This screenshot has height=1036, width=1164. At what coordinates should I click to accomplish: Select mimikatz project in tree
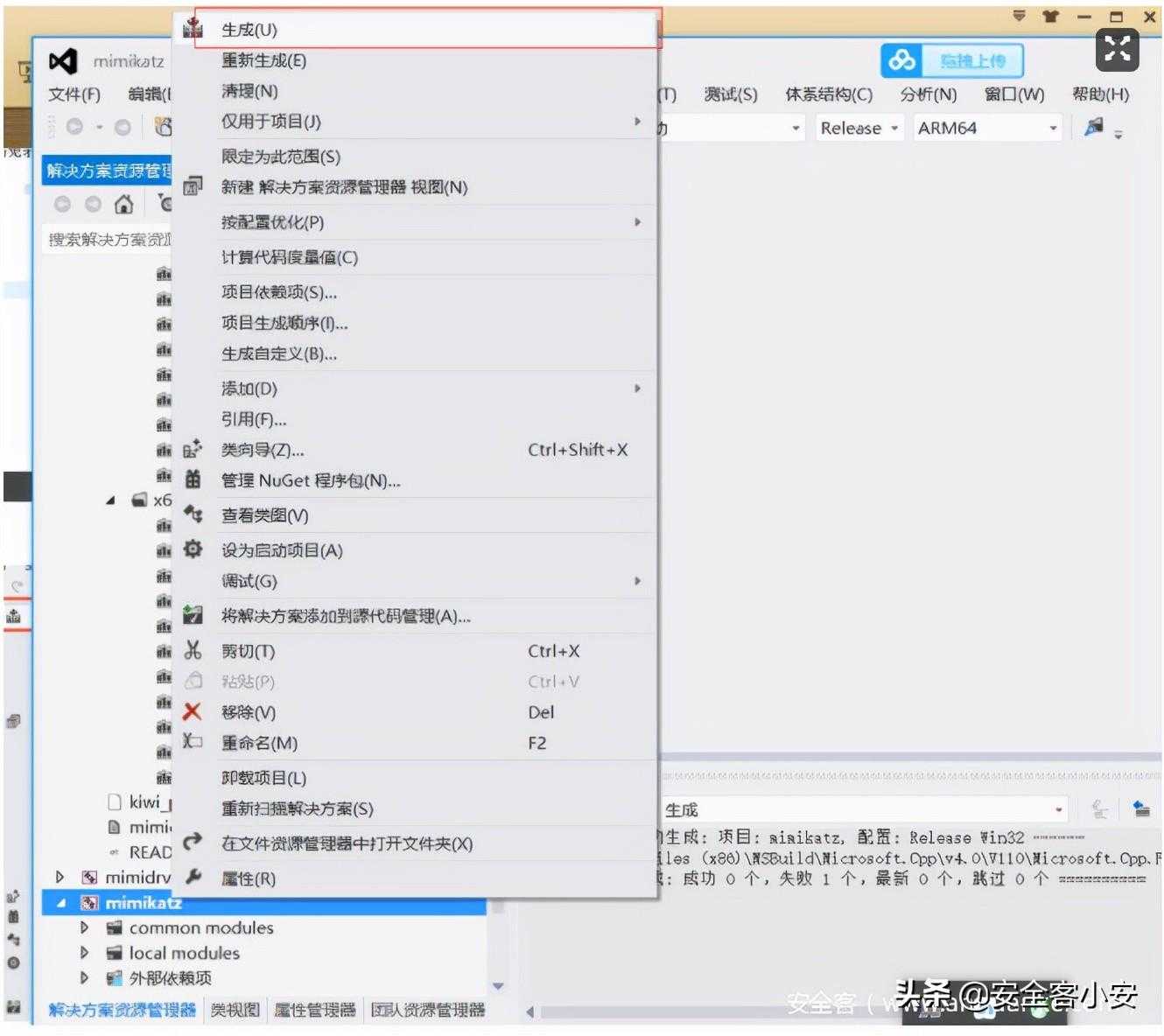(x=144, y=903)
